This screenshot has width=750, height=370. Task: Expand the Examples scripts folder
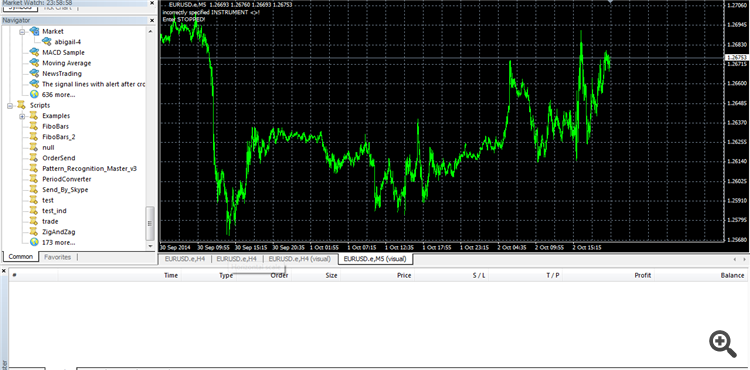[22, 116]
